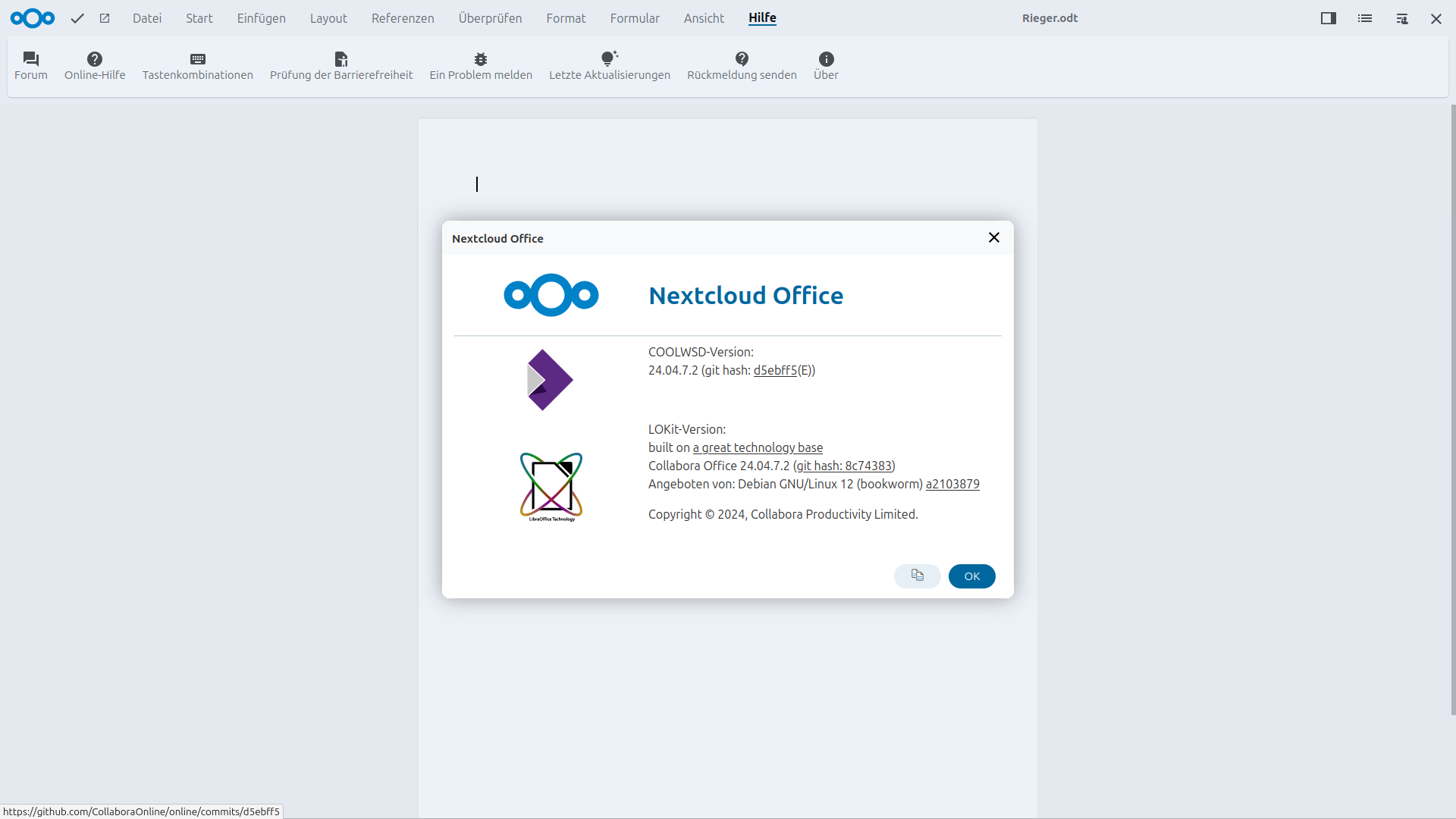The height and width of the screenshot is (819, 1456).
Task: Open document in new window icon
Action: [105, 18]
